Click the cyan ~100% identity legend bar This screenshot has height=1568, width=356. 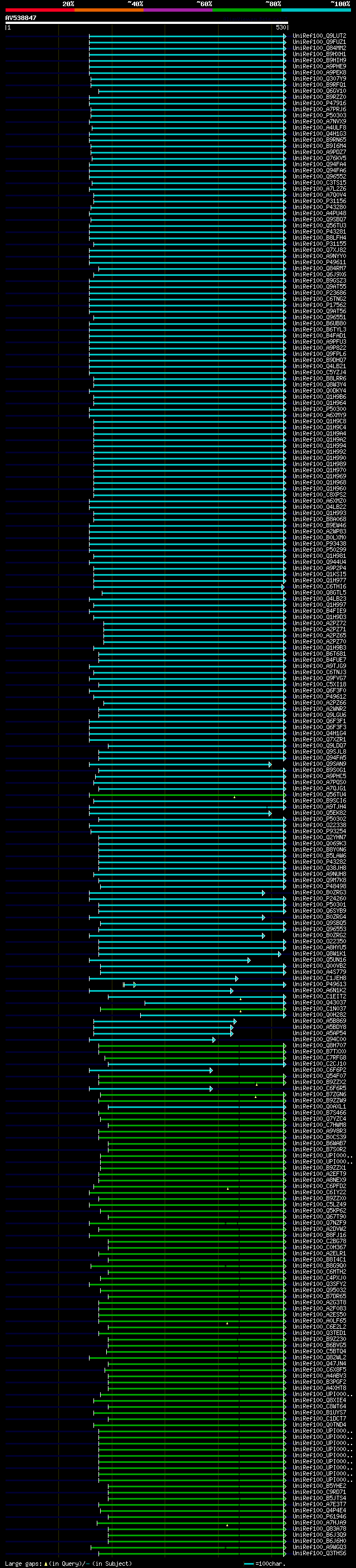point(317,11)
